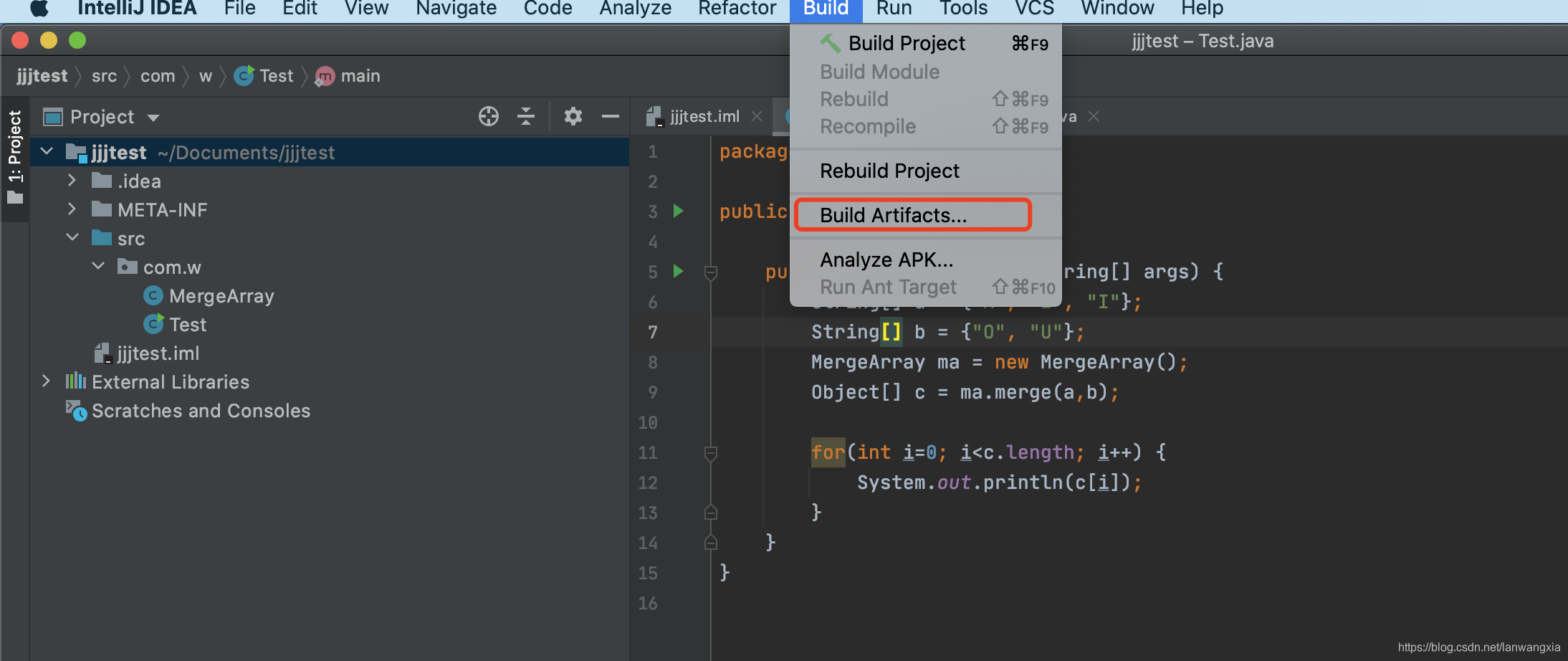
Task: Click line number 7 in the gutter
Action: tap(652, 332)
